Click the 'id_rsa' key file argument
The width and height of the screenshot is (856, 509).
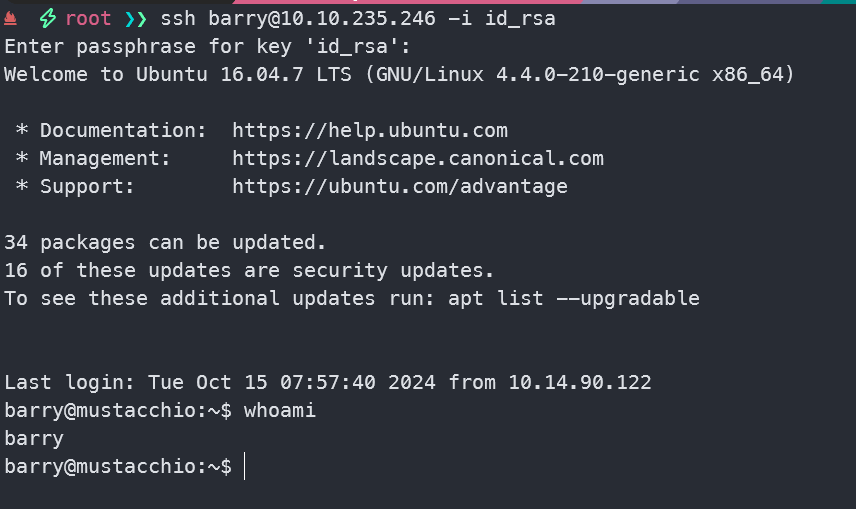point(520,19)
